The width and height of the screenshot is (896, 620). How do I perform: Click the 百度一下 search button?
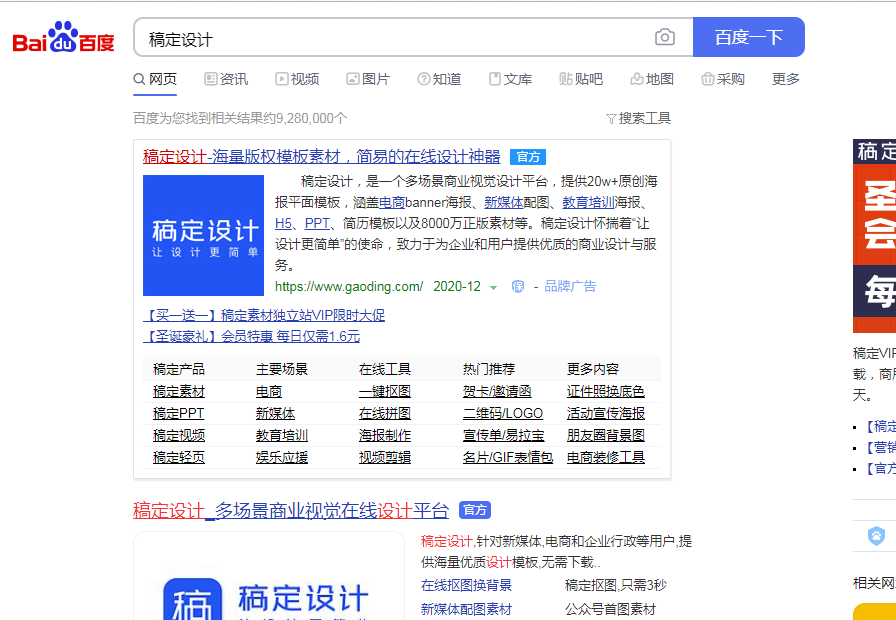(x=749, y=37)
